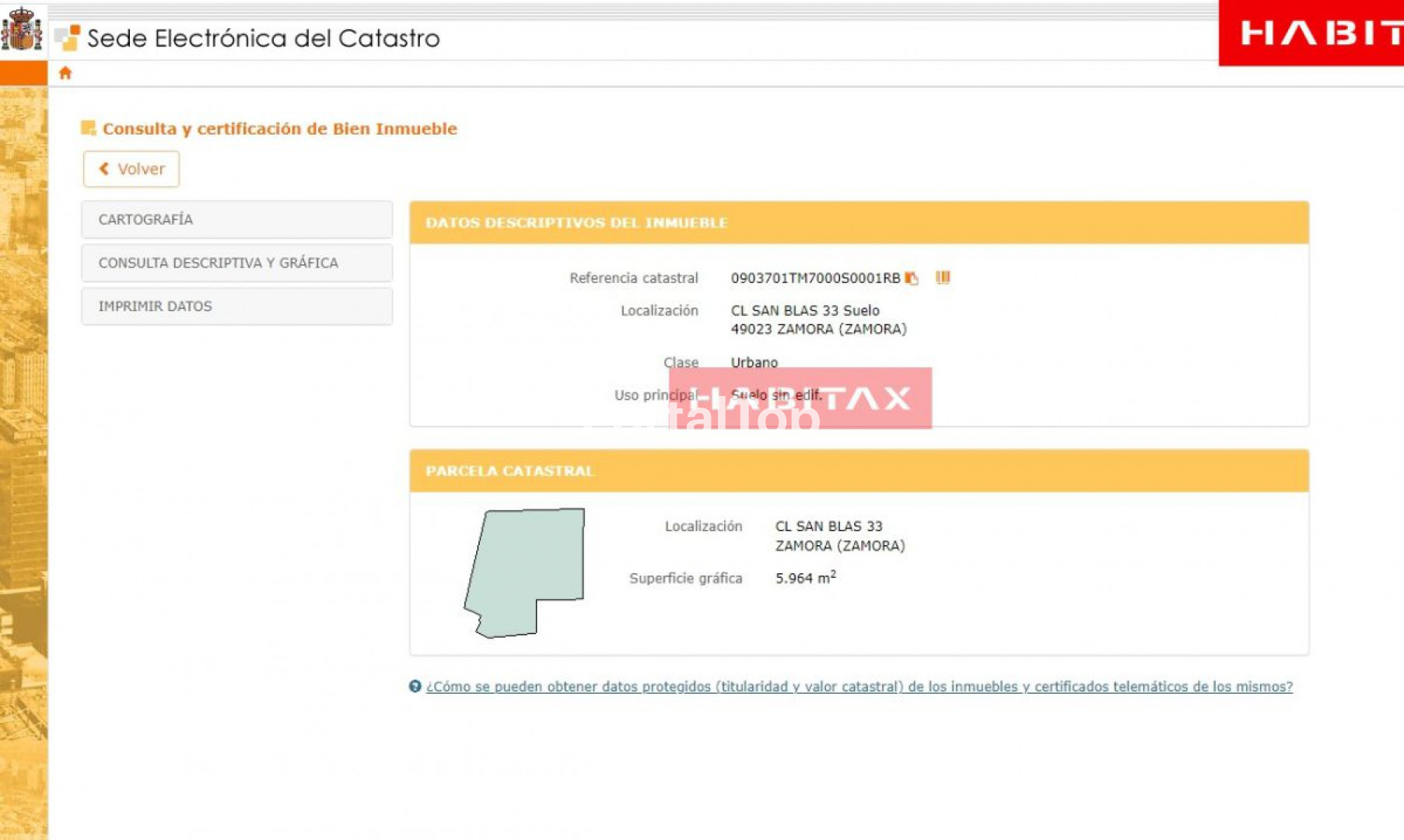Click the Sede Electrónica del Catastro title
1404x840 pixels.
pos(263,38)
